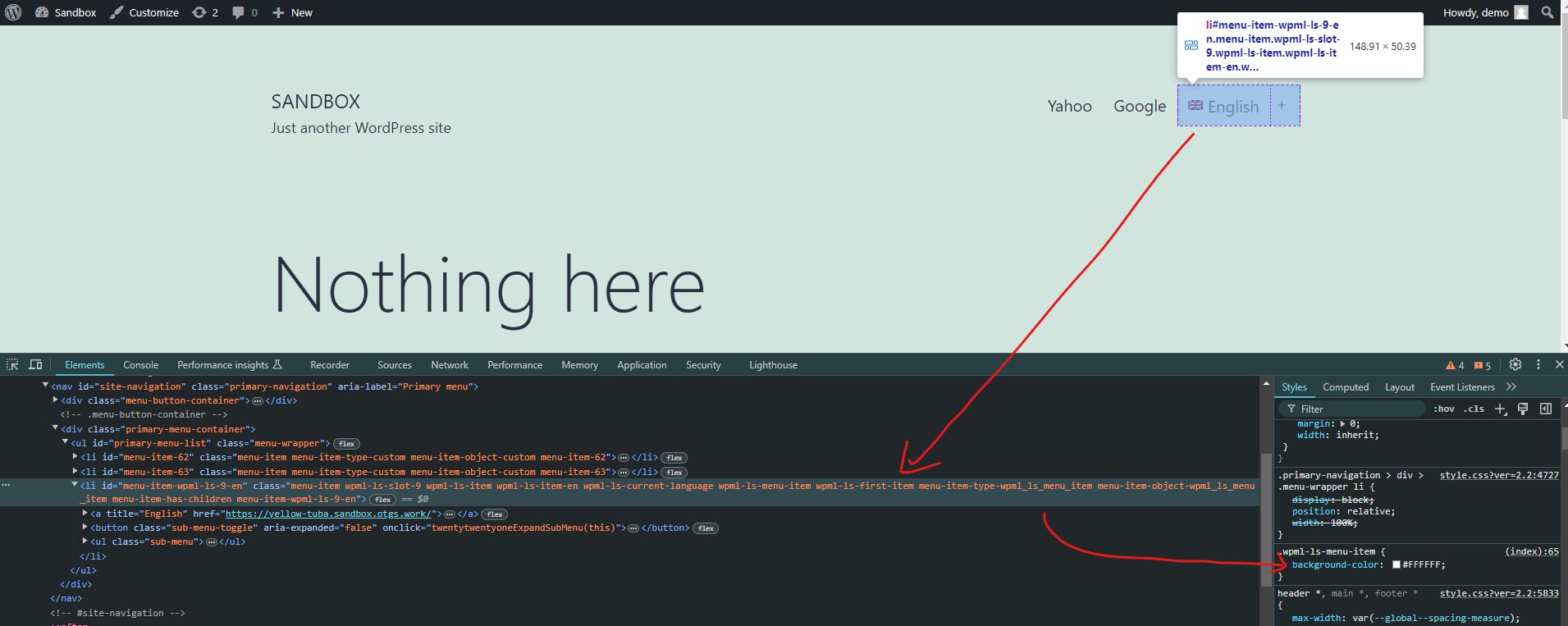Toggle the .cls element classes panel

(x=1474, y=409)
